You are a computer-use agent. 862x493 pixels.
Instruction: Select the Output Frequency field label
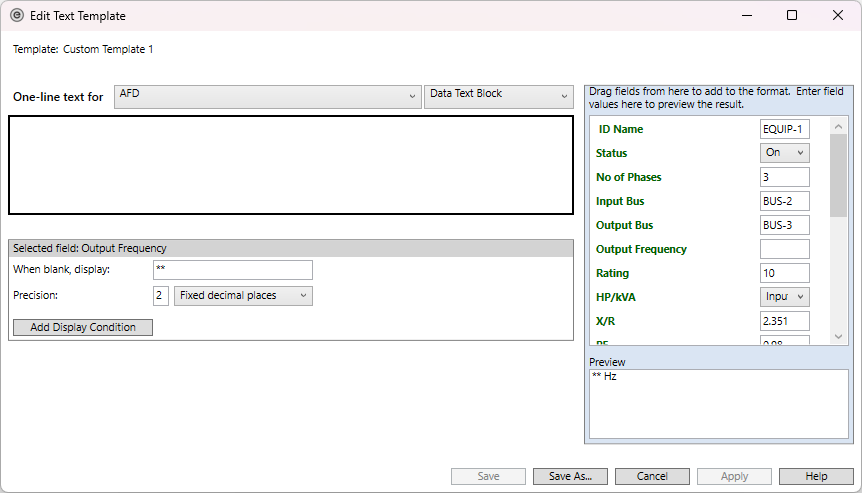pos(641,250)
